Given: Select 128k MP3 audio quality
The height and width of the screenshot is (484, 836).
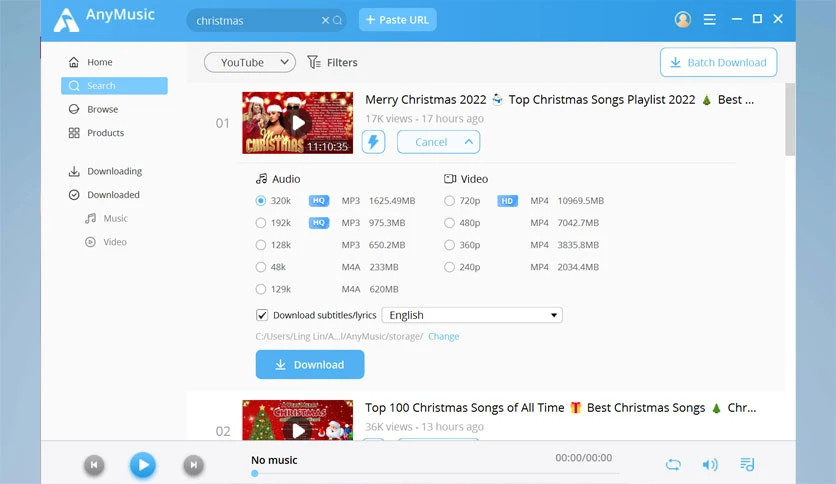Looking at the screenshot, I should click(x=261, y=245).
